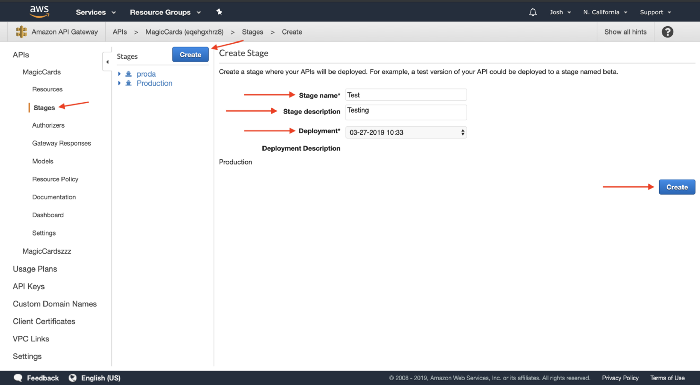Click the Stages breadcrumb

tap(252, 32)
